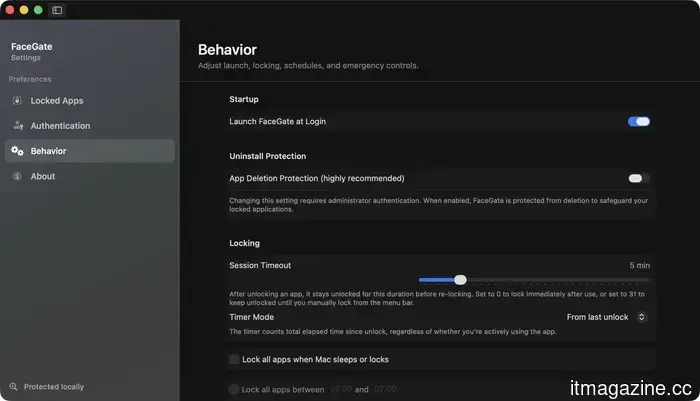Click the Behavior page title
Viewport: 700px width, 401px height.
coord(227,50)
